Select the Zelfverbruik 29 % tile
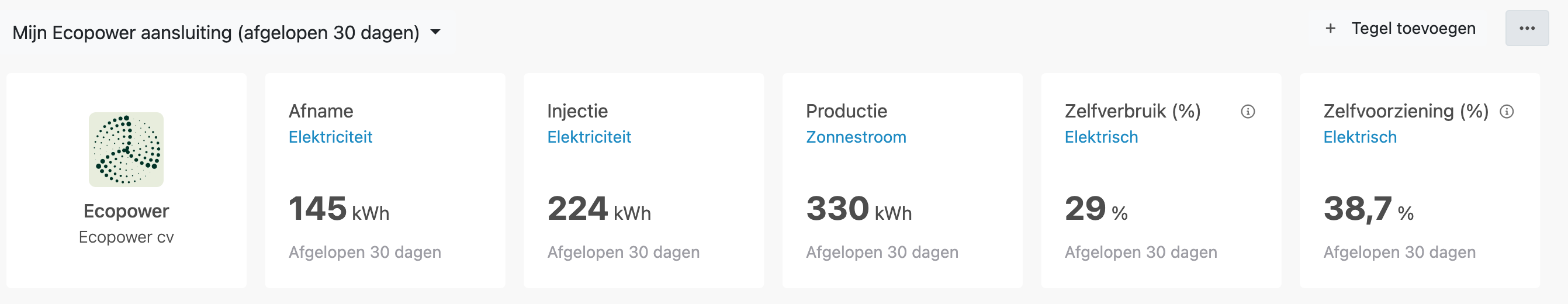 click(x=1161, y=180)
